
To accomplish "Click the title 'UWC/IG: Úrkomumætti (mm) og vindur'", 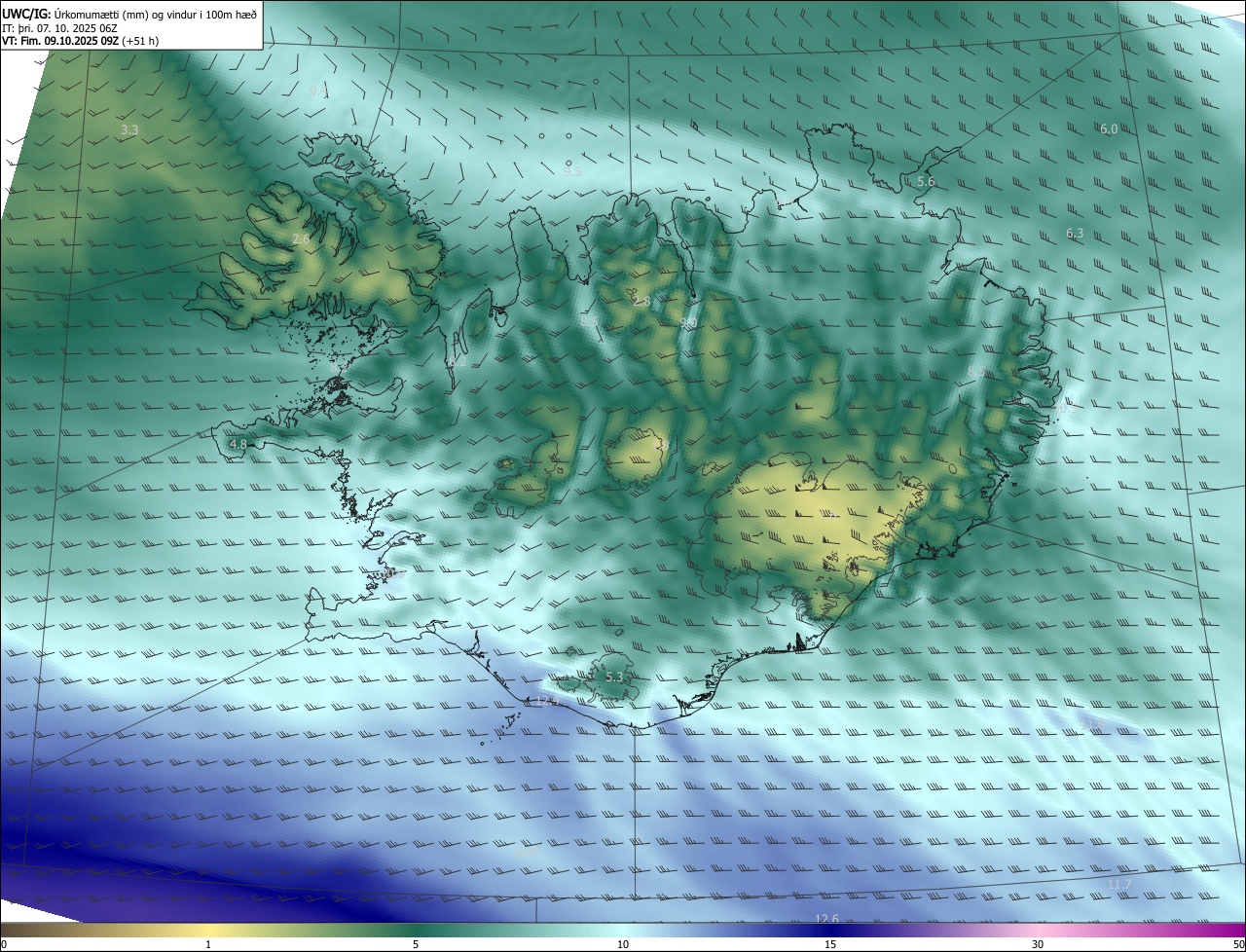I will click(129, 13).
